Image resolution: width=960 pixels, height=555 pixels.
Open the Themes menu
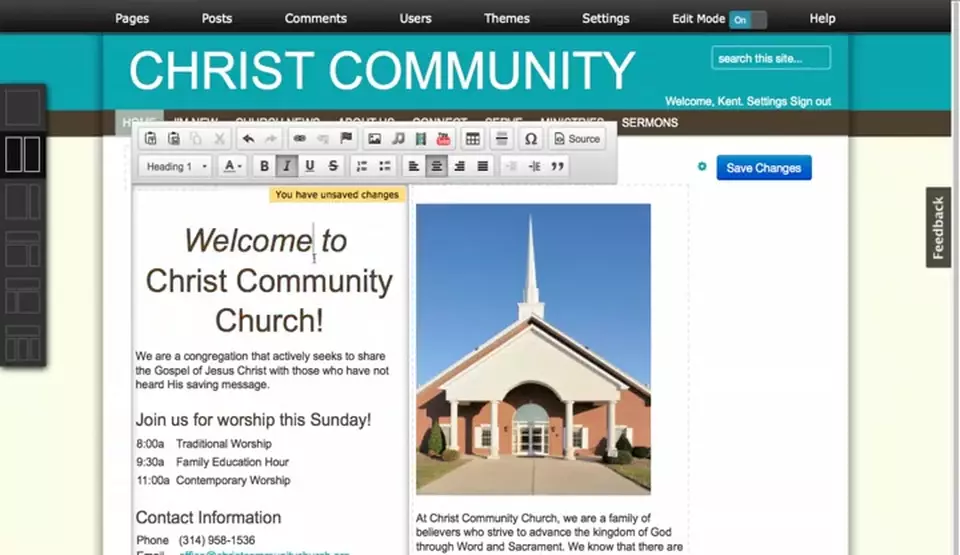[507, 18]
